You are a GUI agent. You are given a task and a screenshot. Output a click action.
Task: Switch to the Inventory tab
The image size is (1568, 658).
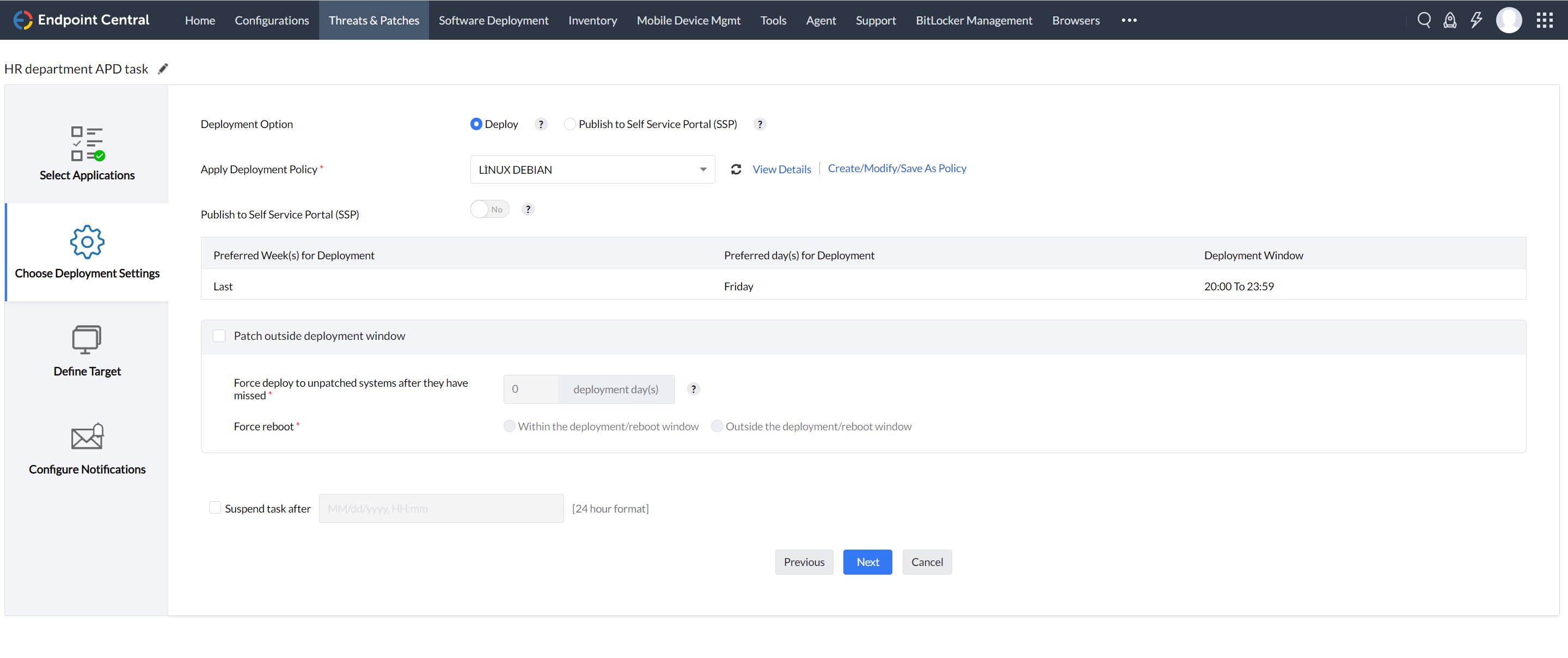(x=592, y=20)
